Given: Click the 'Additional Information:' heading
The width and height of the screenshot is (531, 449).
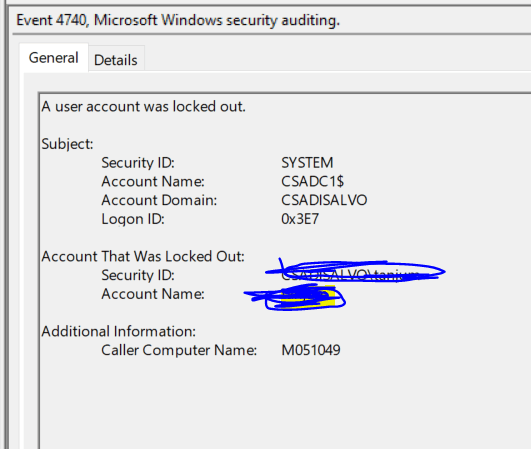Looking at the screenshot, I should pyautogui.click(x=119, y=331).
